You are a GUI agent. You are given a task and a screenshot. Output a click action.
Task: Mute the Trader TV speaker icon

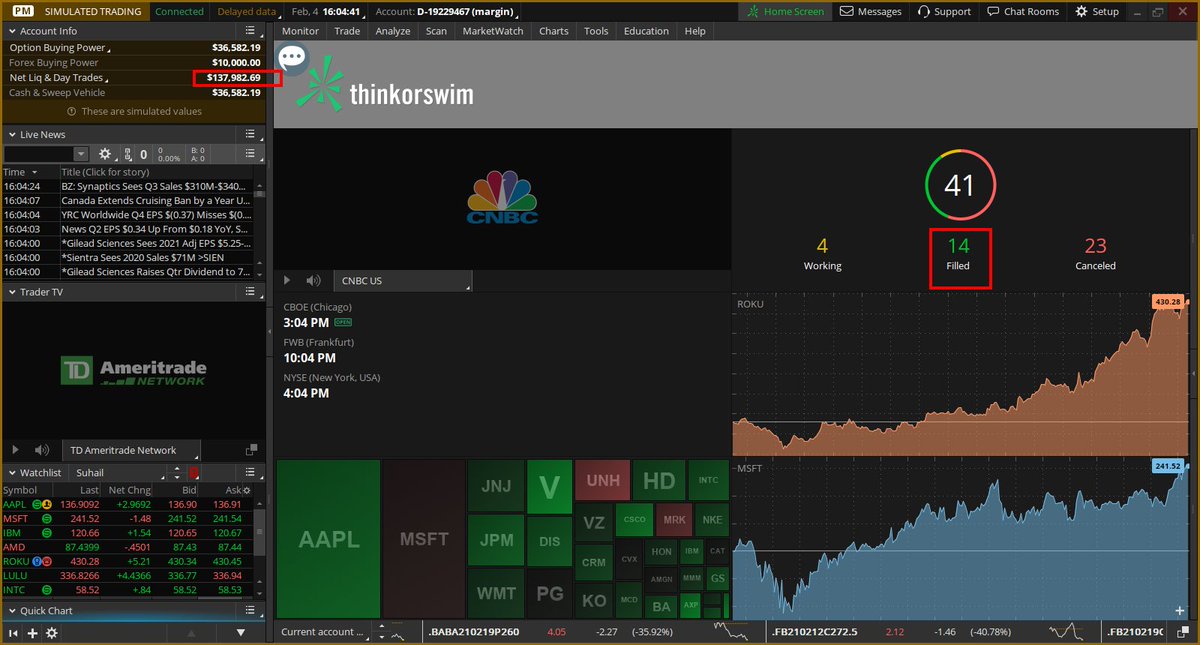coord(41,450)
